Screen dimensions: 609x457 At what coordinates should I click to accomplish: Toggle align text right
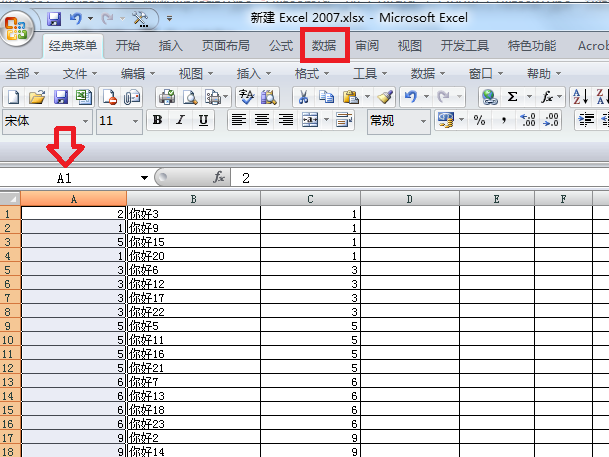pos(285,120)
